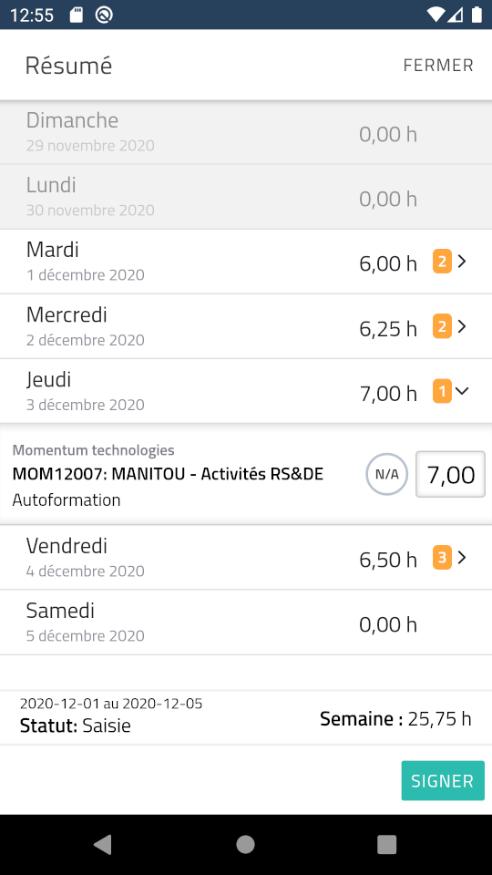This screenshot has width=492, height=875.
Task: Edit the 7,00 hours input field
Action: [451, 474]
